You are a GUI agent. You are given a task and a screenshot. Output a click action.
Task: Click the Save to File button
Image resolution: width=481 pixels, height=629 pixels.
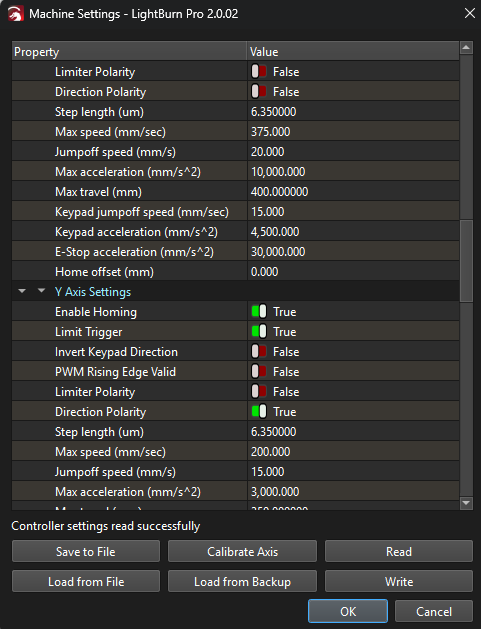[86, 552]
